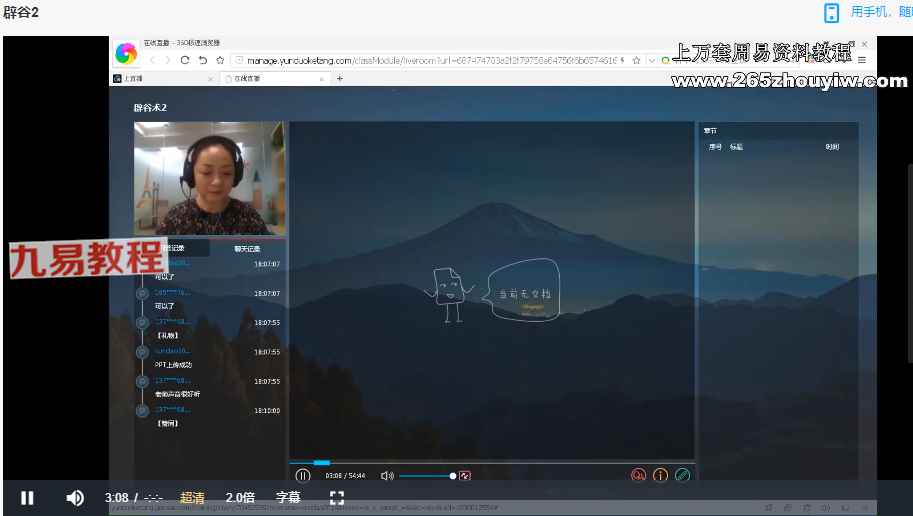The width and height of the screenshot is (913, 516).
Task: Click the red circular Q&A icon
Action: point(638,475)
